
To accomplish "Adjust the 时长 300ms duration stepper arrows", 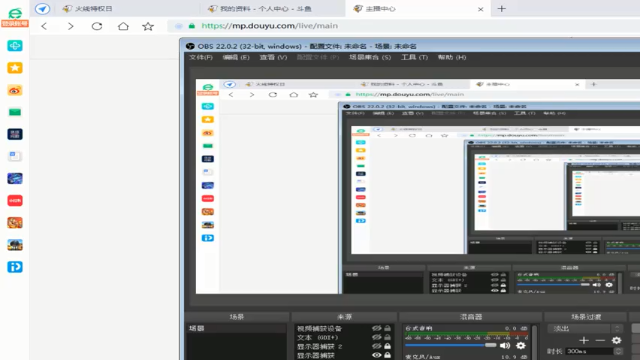I will 618,351.
